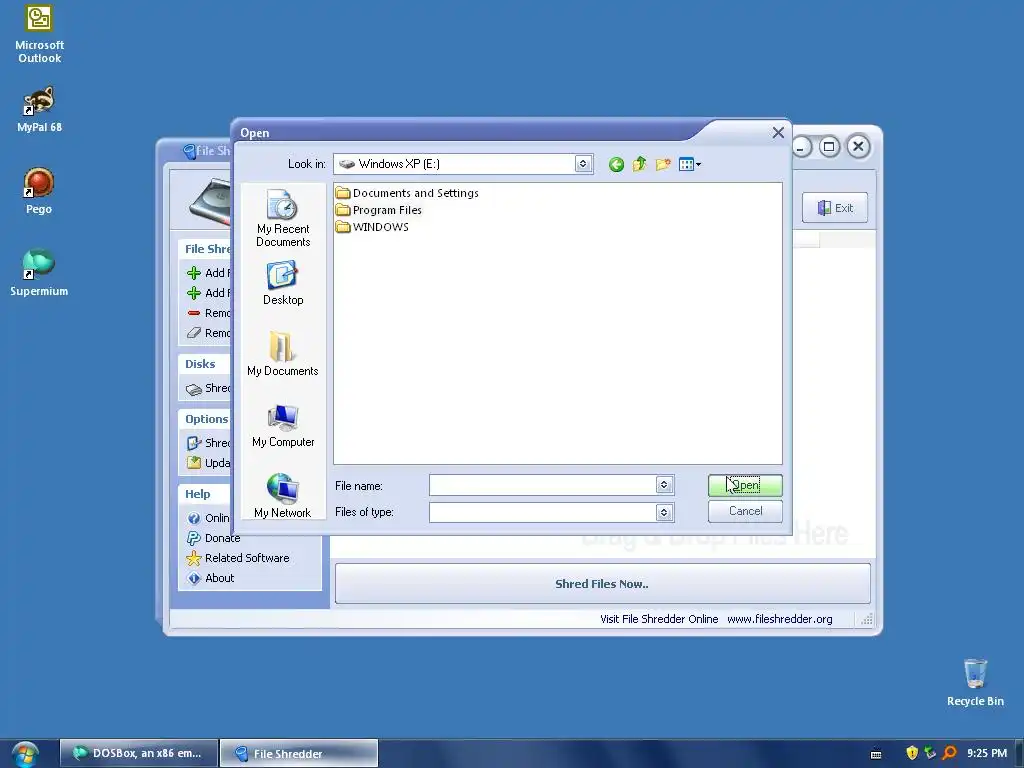This screenshot has height=768, width=1024.
Task: Click the PayPal Donate icon
Action: point(194,538)
